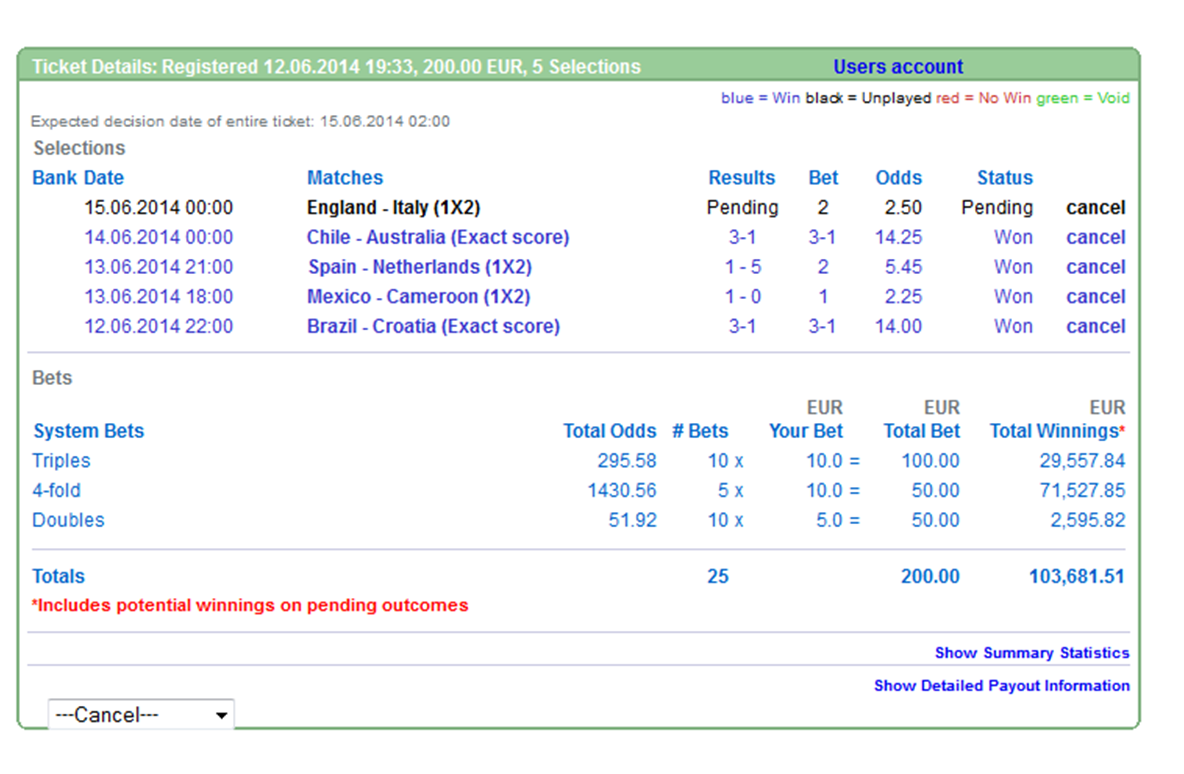Screen dimensions: 1184x774
Task: Open Brazil - Croatia (Exact score) match
Action: tap(433, 327)
